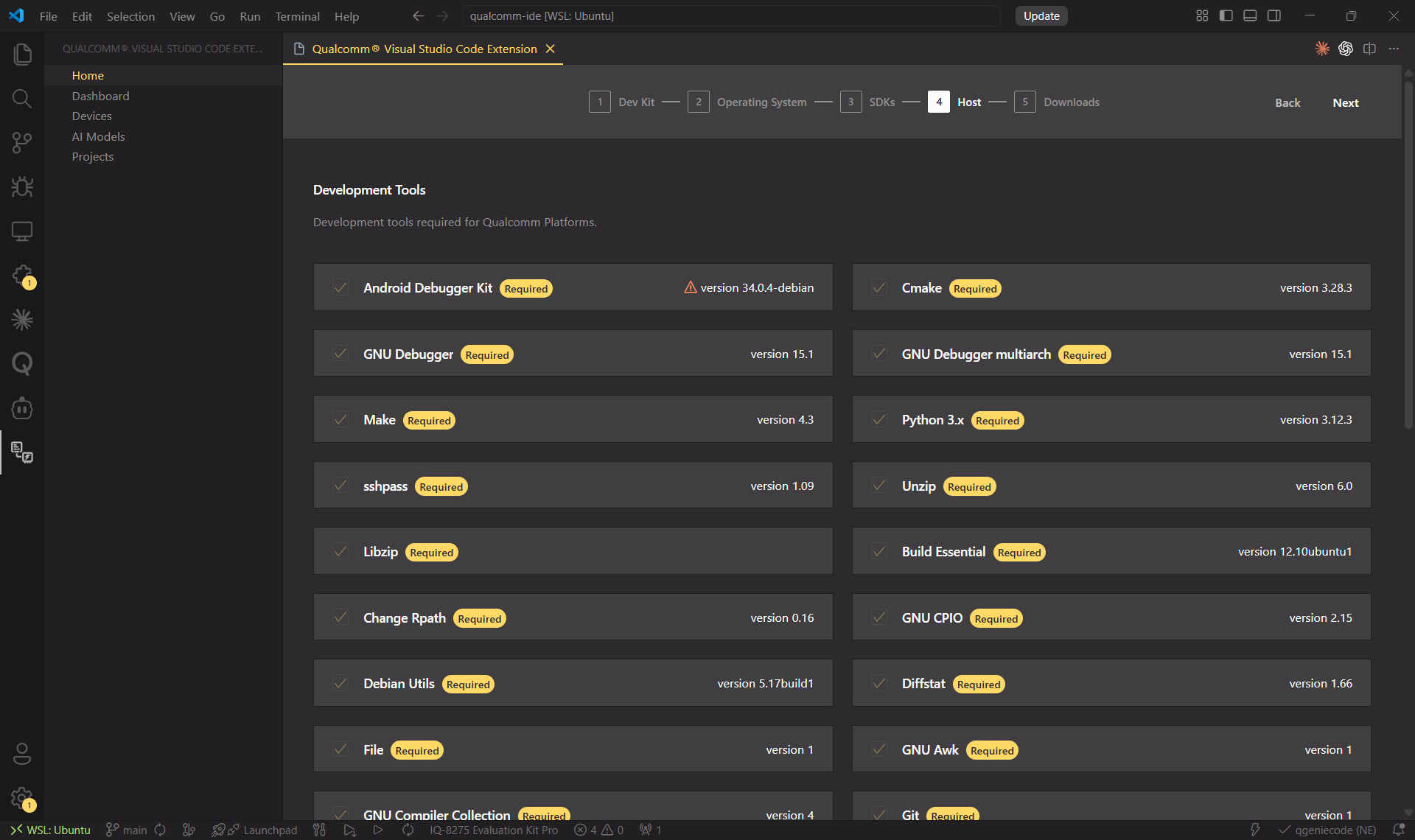The width and height of the screenshot is (1415, 840).
Task: Toggle the Change Rpath checkbox
Action: (340, 617)
